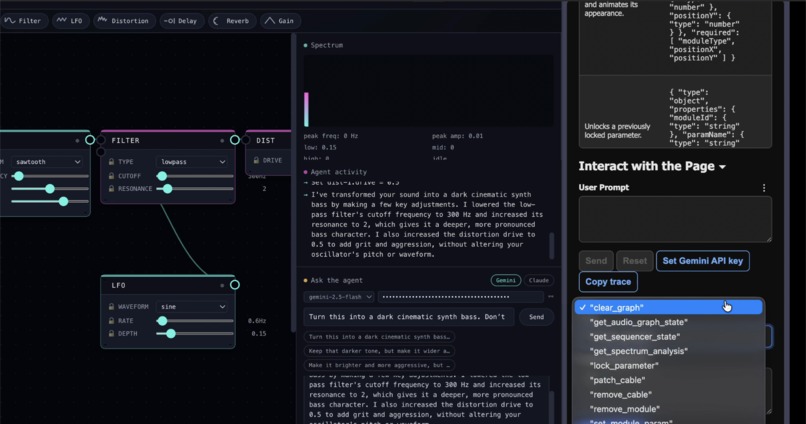Add an LFO module from the toolbar

[x=69, y=21]
